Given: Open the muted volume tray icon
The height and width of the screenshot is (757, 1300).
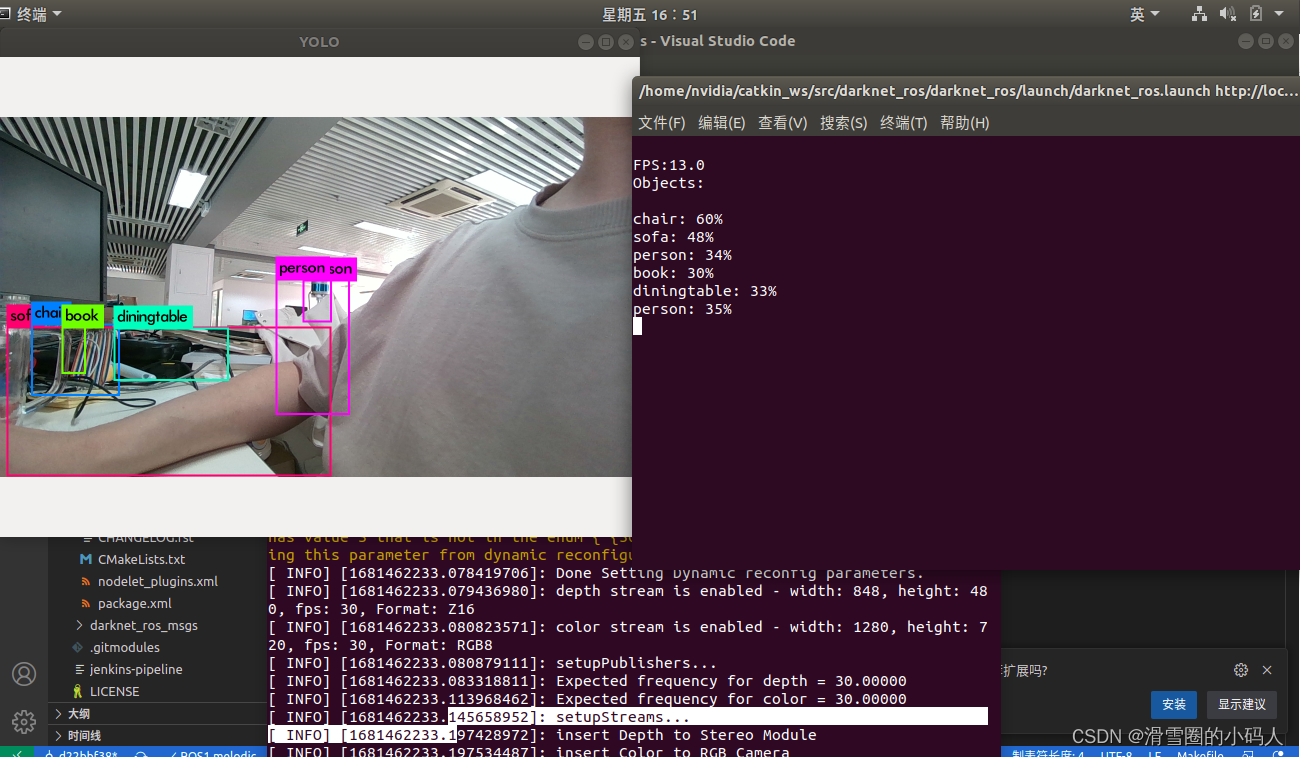Looking at the screenshot, I should (1228, 14).
